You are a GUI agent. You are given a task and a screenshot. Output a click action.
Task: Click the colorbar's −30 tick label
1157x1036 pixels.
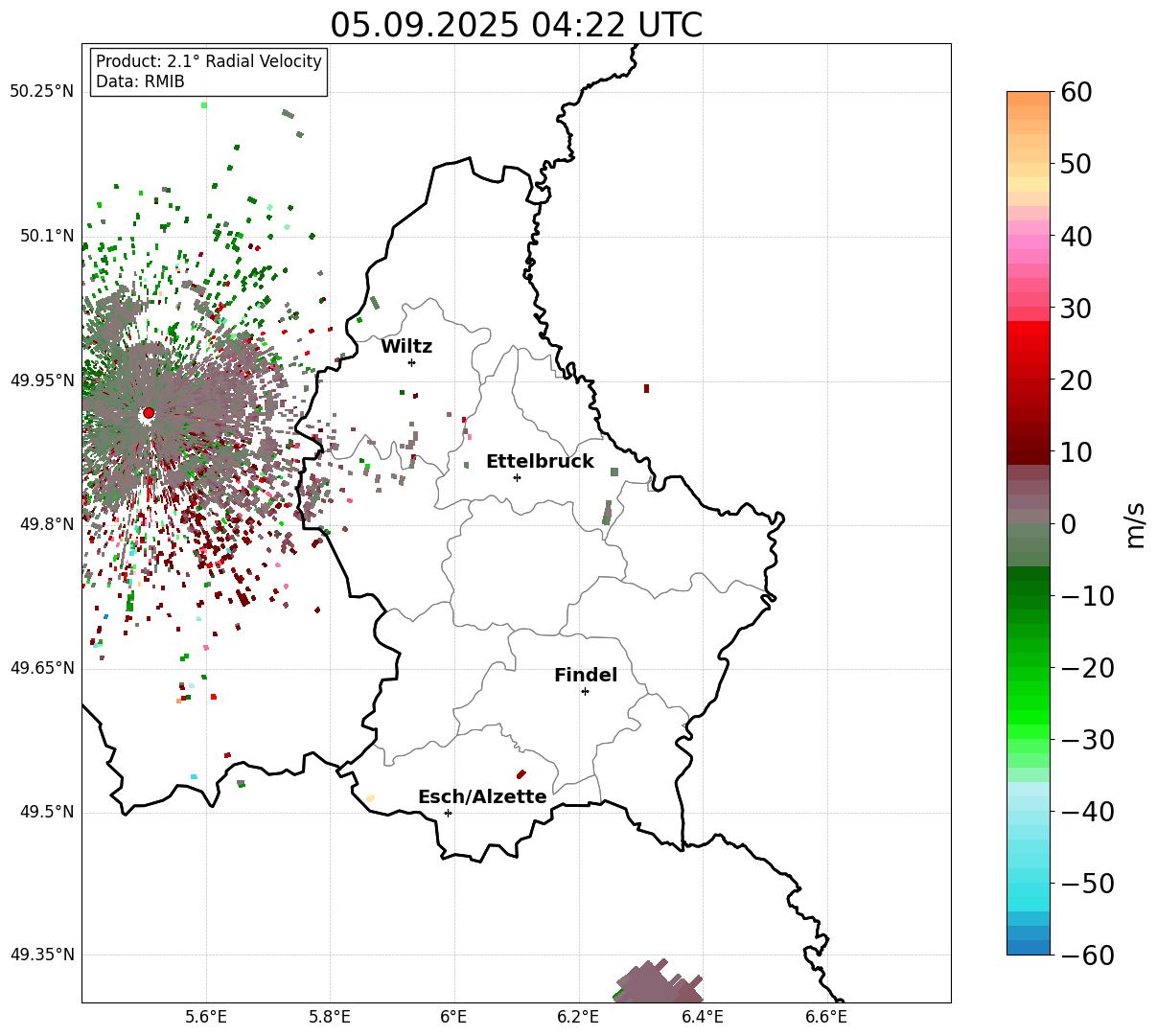pos(1087,740)
